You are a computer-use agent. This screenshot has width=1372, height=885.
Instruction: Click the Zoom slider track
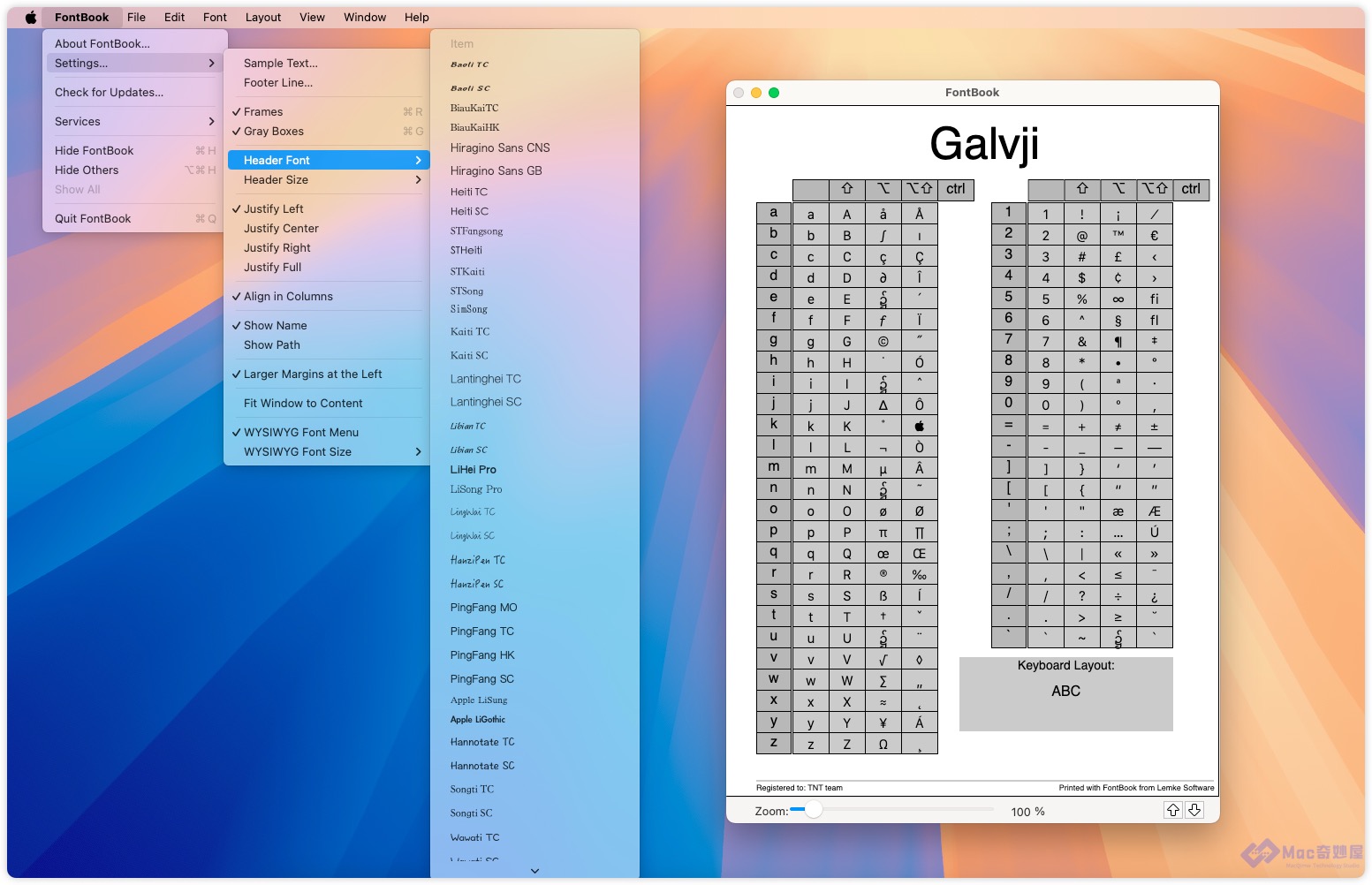tap(892, 809)
